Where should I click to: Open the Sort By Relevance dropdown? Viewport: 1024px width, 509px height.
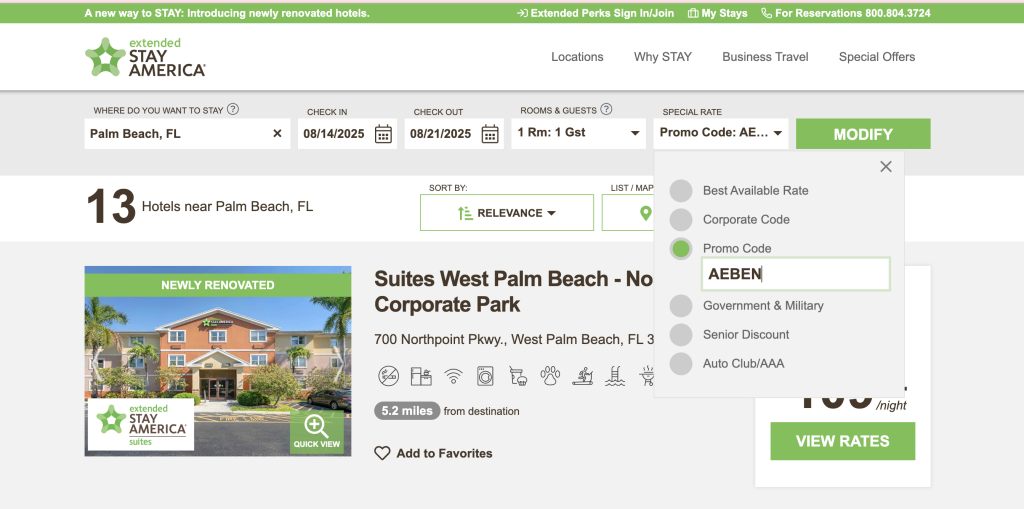(x=507, y=213)
